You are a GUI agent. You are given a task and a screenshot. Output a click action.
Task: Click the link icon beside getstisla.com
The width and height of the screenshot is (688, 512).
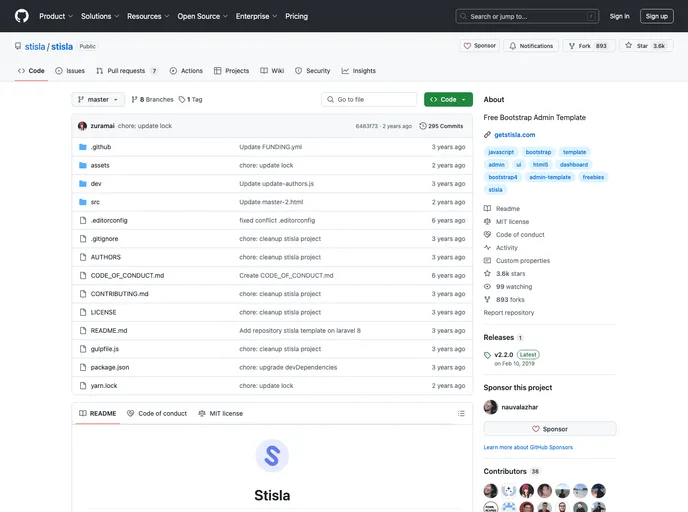[x=487, y=135]
